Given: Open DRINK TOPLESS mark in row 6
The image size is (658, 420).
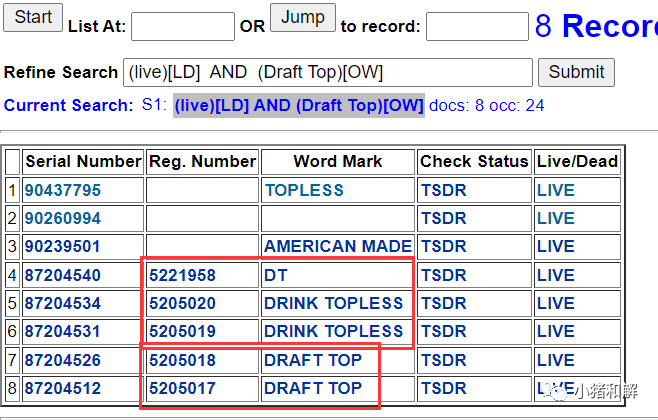Looking at the screenshot, I should 333,332.
